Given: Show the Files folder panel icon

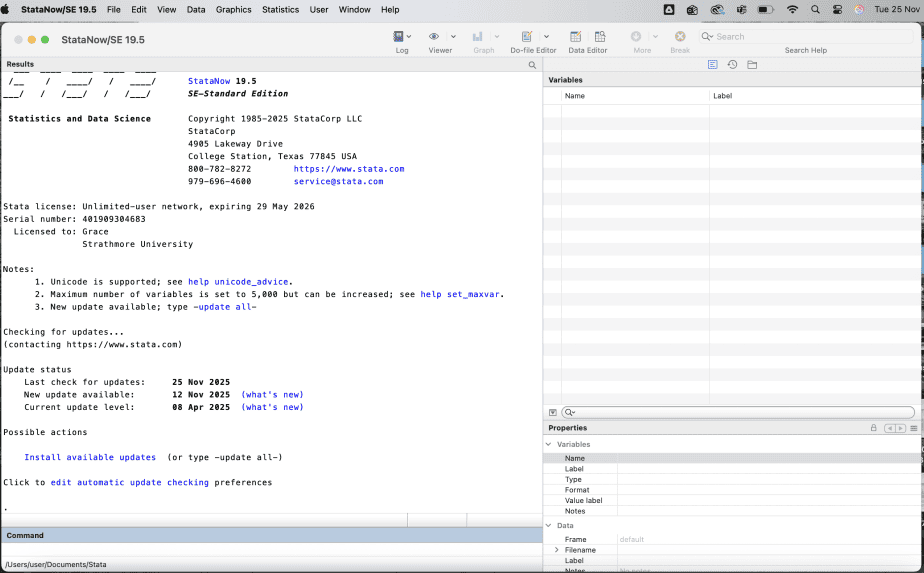Looking at the screenshot, I should point(752,64).
